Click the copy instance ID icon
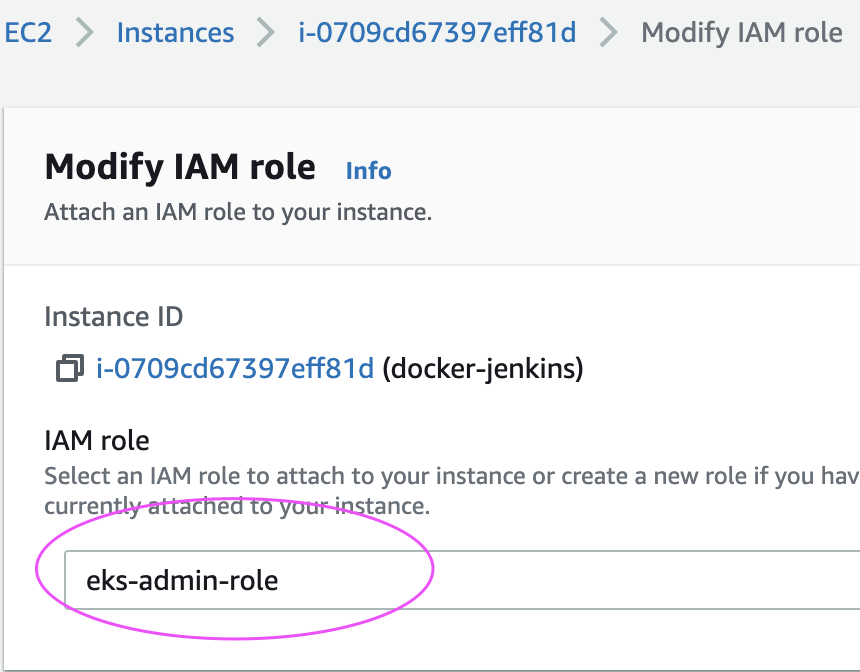 [x=68, y=369]
